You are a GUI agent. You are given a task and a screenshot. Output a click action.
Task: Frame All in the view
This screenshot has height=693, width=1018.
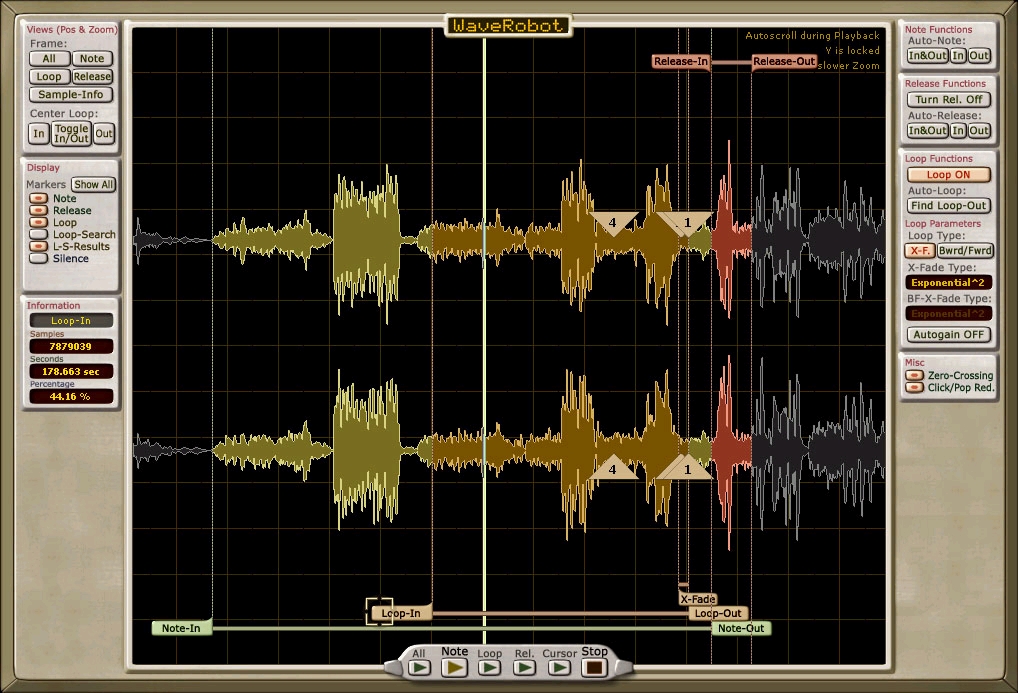(49, 58)
